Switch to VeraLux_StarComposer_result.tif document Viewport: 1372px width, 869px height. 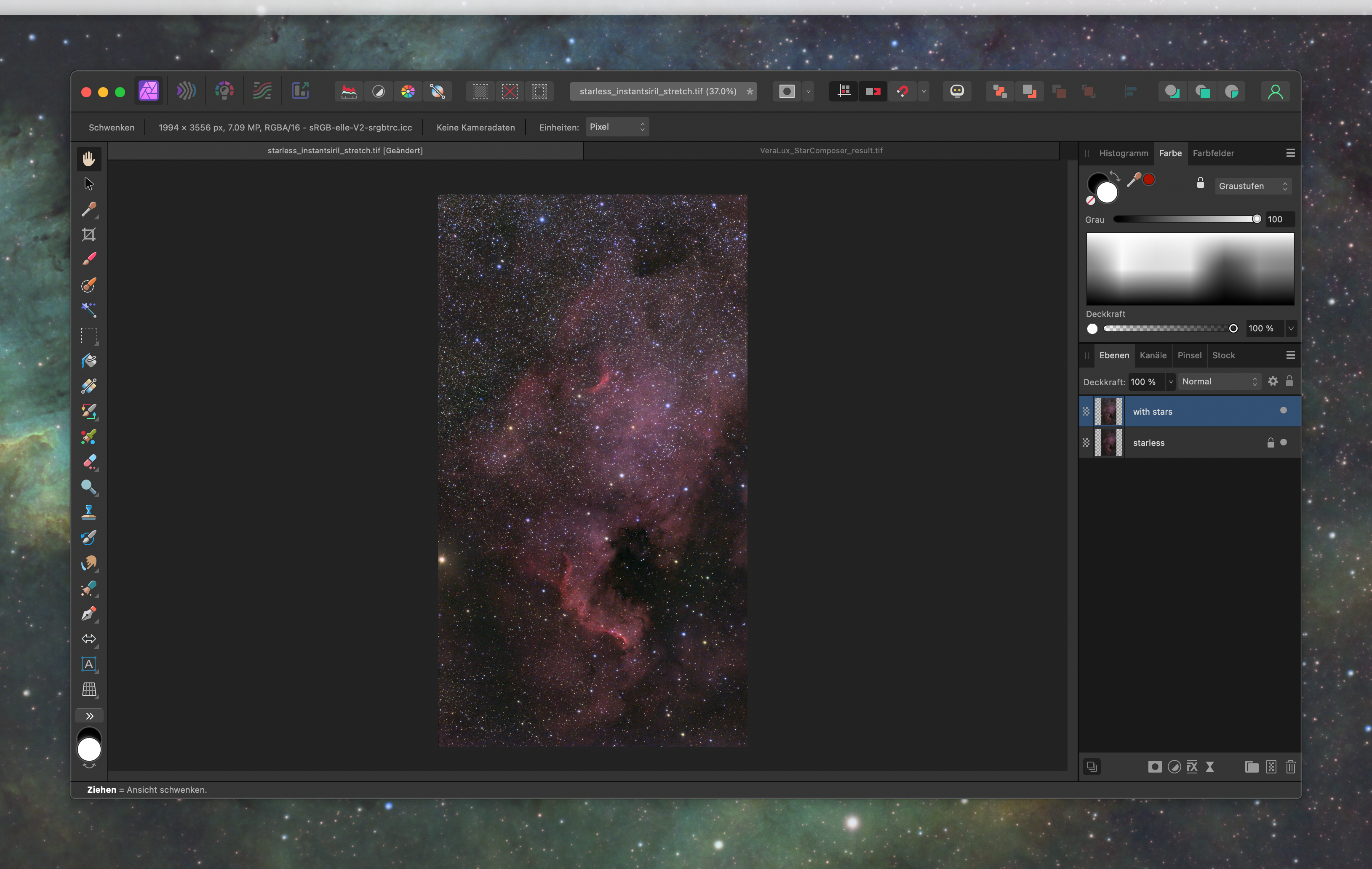(x=821, y=150)
